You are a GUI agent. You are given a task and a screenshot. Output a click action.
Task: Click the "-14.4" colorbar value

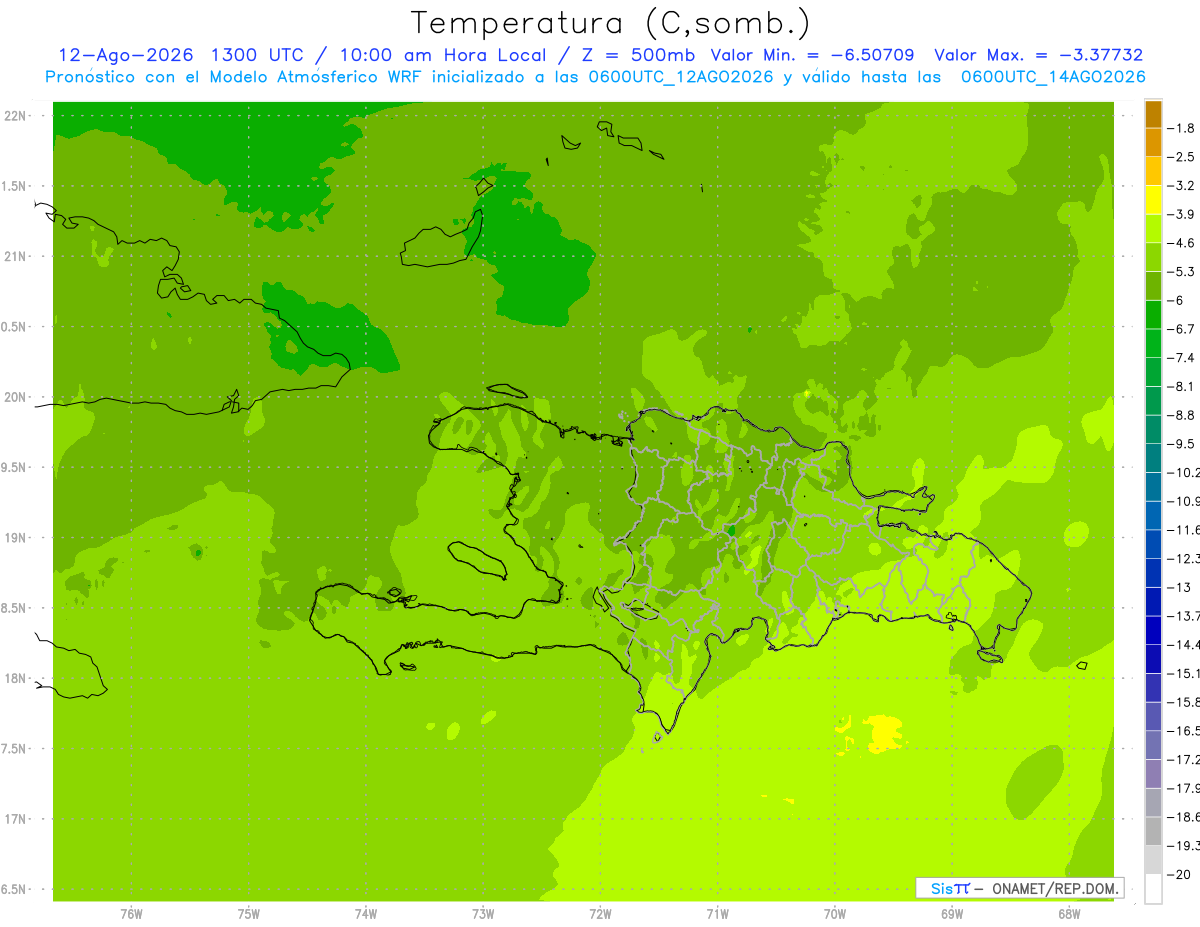[1184, 645]
